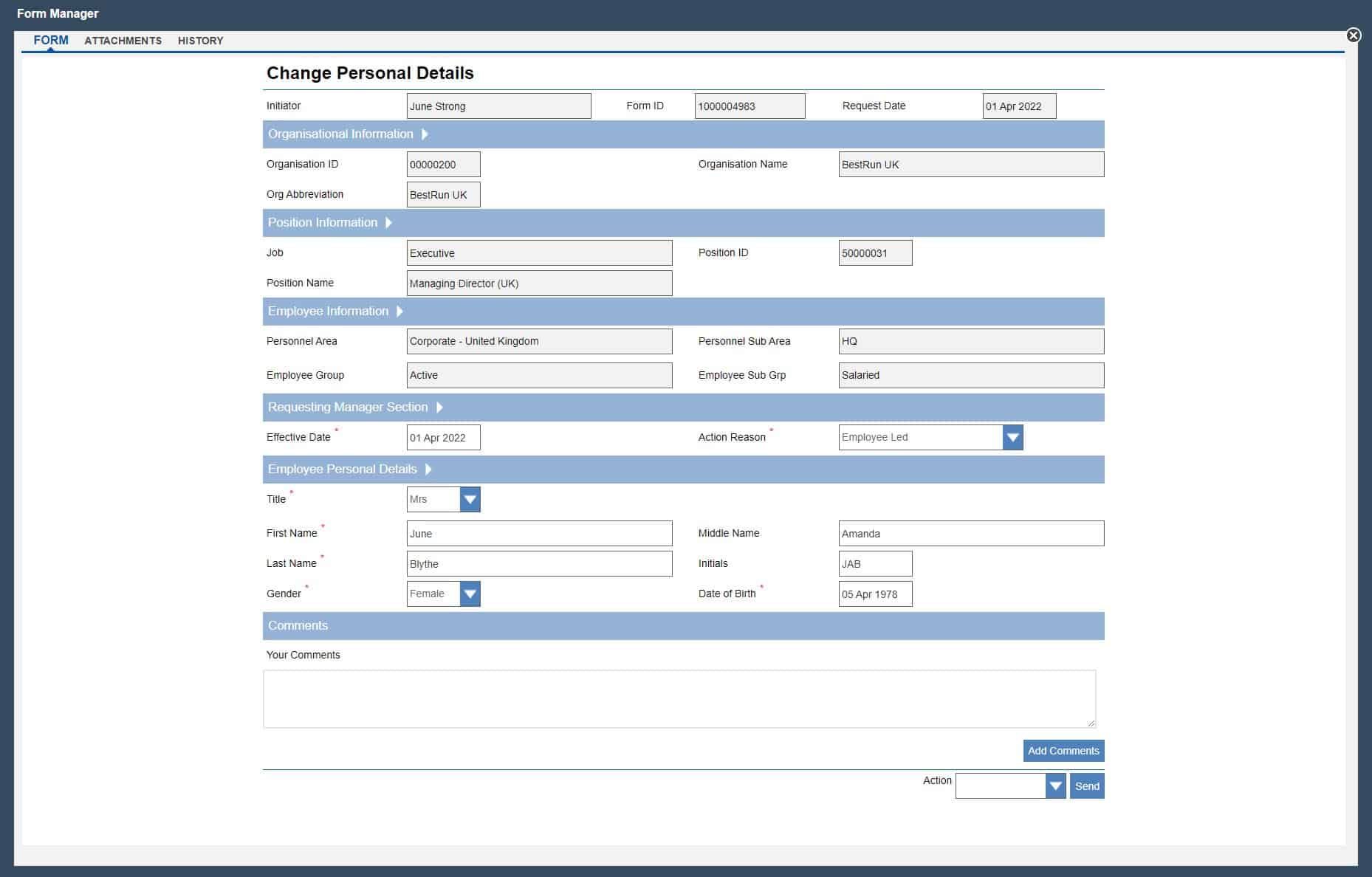Open the Action Reason dropdown

(x=1012, y=438)
